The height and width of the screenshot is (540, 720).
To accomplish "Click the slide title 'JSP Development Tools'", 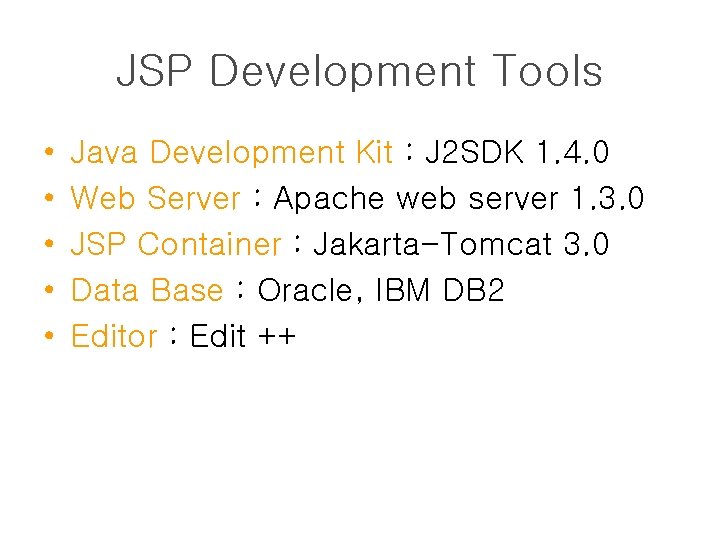I will (x=360, y=71).
